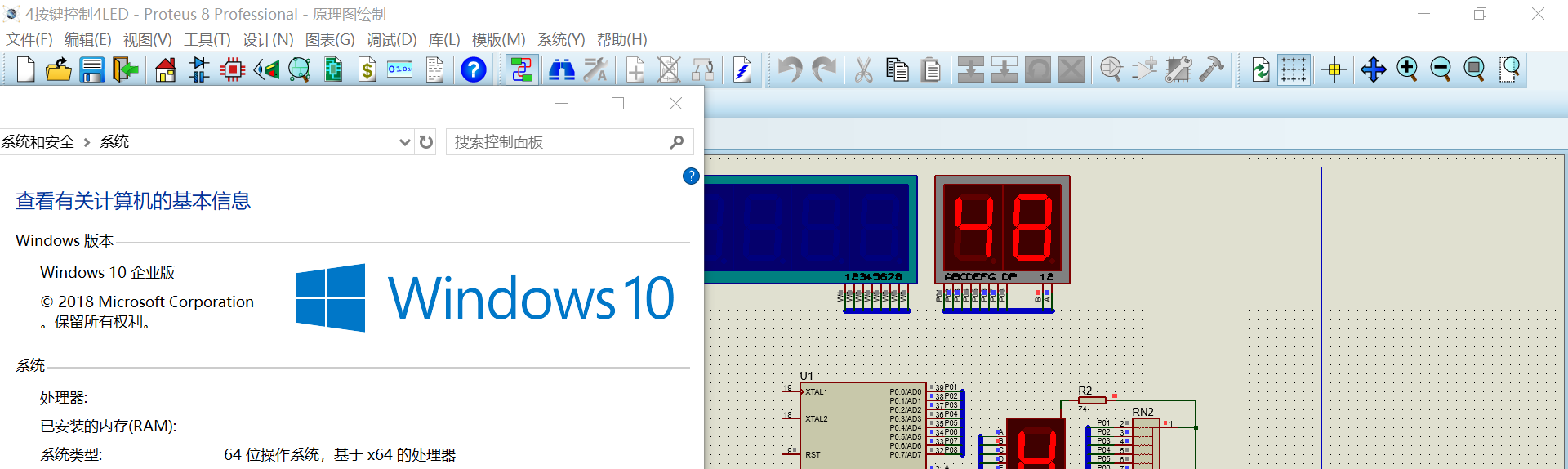This screenshot has height=469, width=1568.
Task: Open Gerber Viewer magnifier icon
Action: tap(300, 70)
